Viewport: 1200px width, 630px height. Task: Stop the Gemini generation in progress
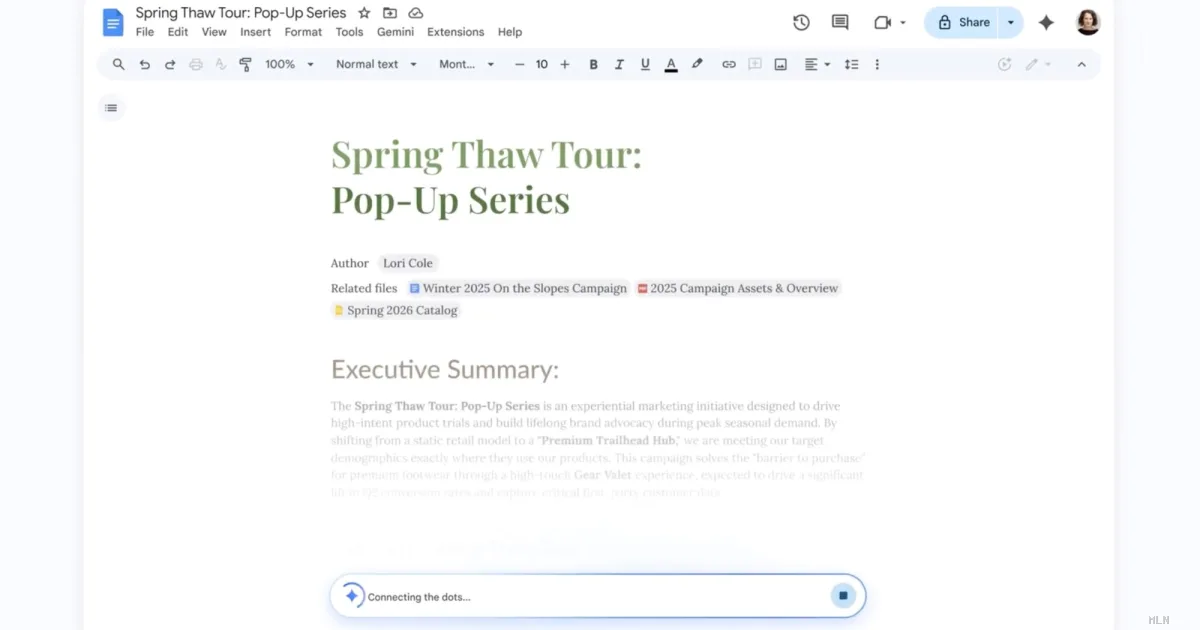click(x=843, y=596)
